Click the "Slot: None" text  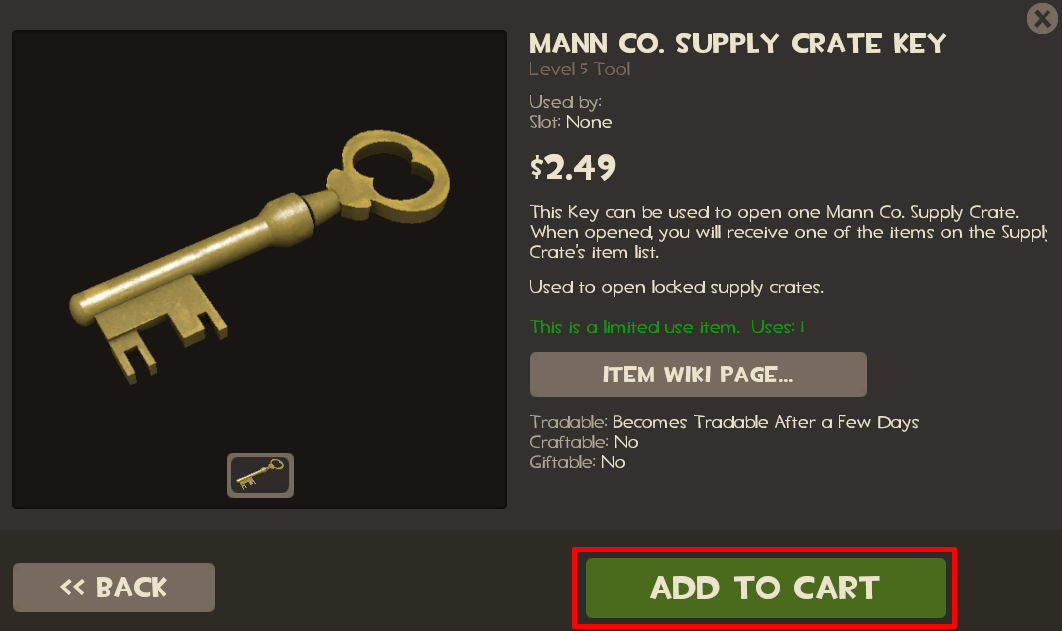[x=570, y=123]
